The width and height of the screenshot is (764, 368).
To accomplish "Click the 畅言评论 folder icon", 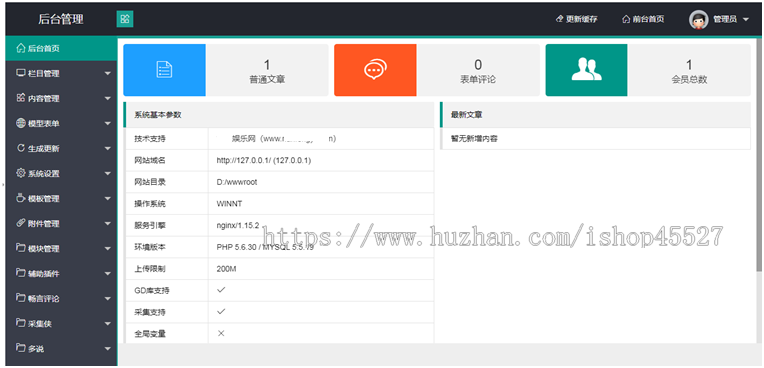I will (x=20, y=298).
